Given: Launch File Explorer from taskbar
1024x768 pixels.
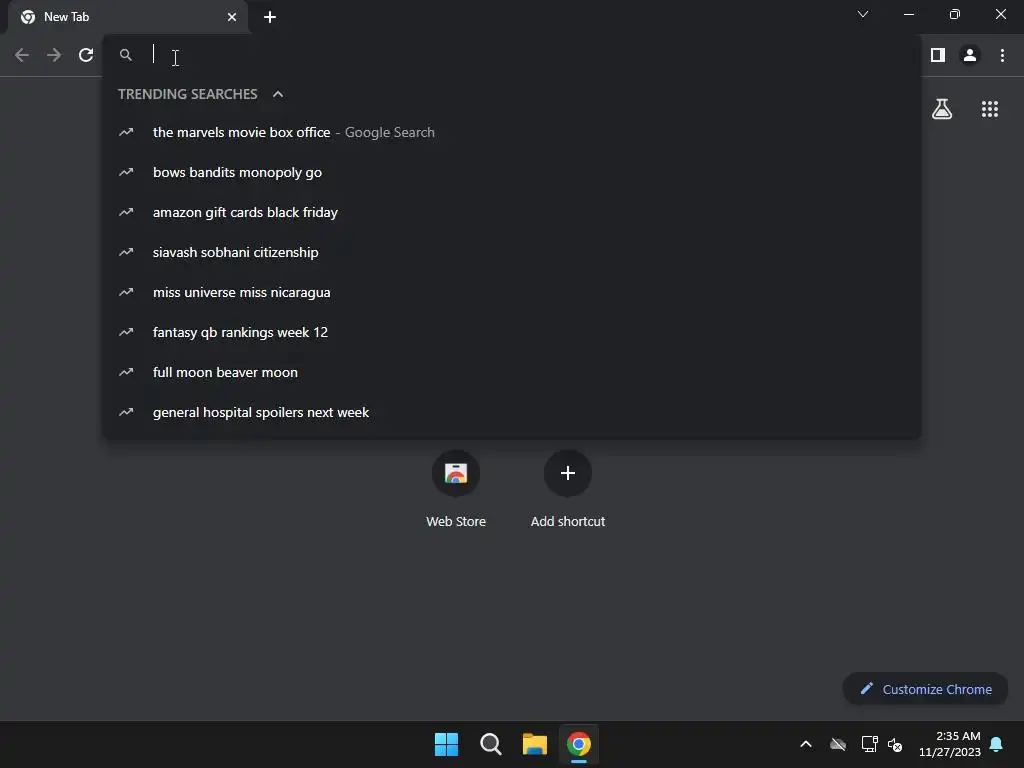Looking at the screenshot, I should point(534,744).
